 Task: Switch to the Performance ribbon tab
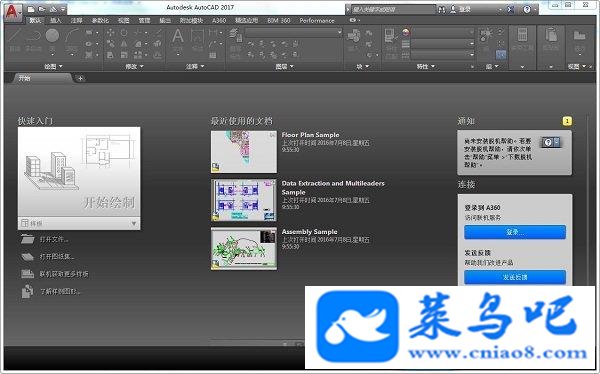317,21
